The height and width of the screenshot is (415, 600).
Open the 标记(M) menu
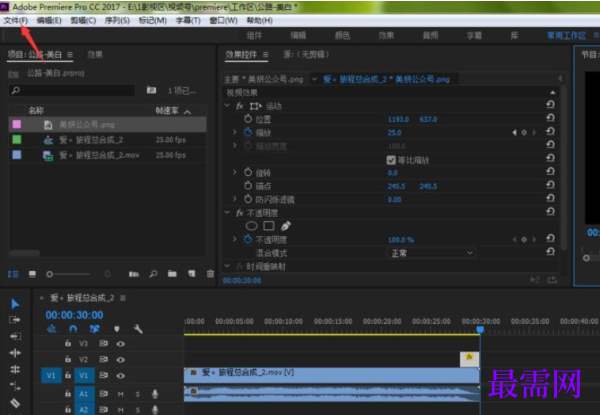point(152,21)
